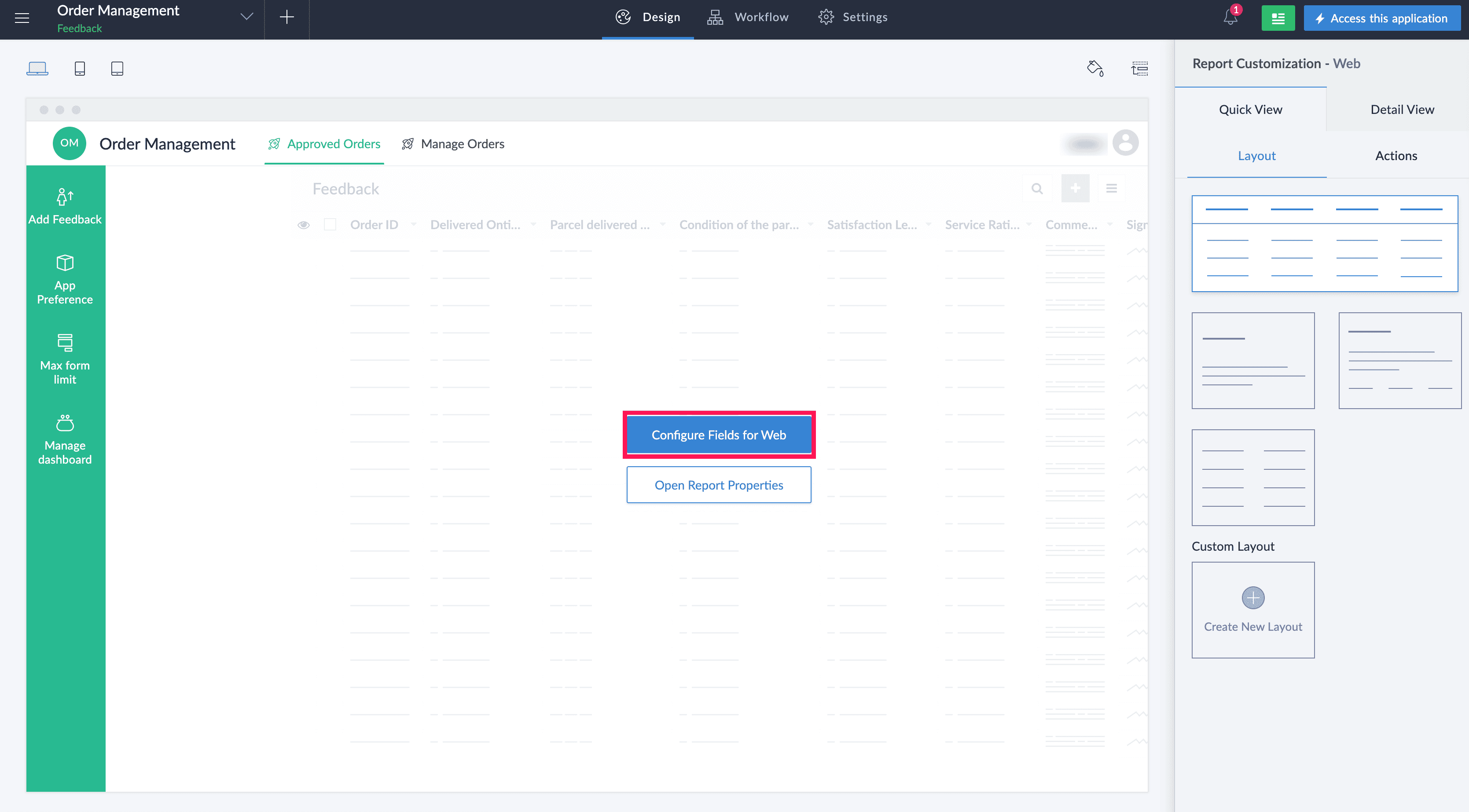Screen dimensions: 1469x812
Task: Open the Workflow tab
Action: [748, 17]
